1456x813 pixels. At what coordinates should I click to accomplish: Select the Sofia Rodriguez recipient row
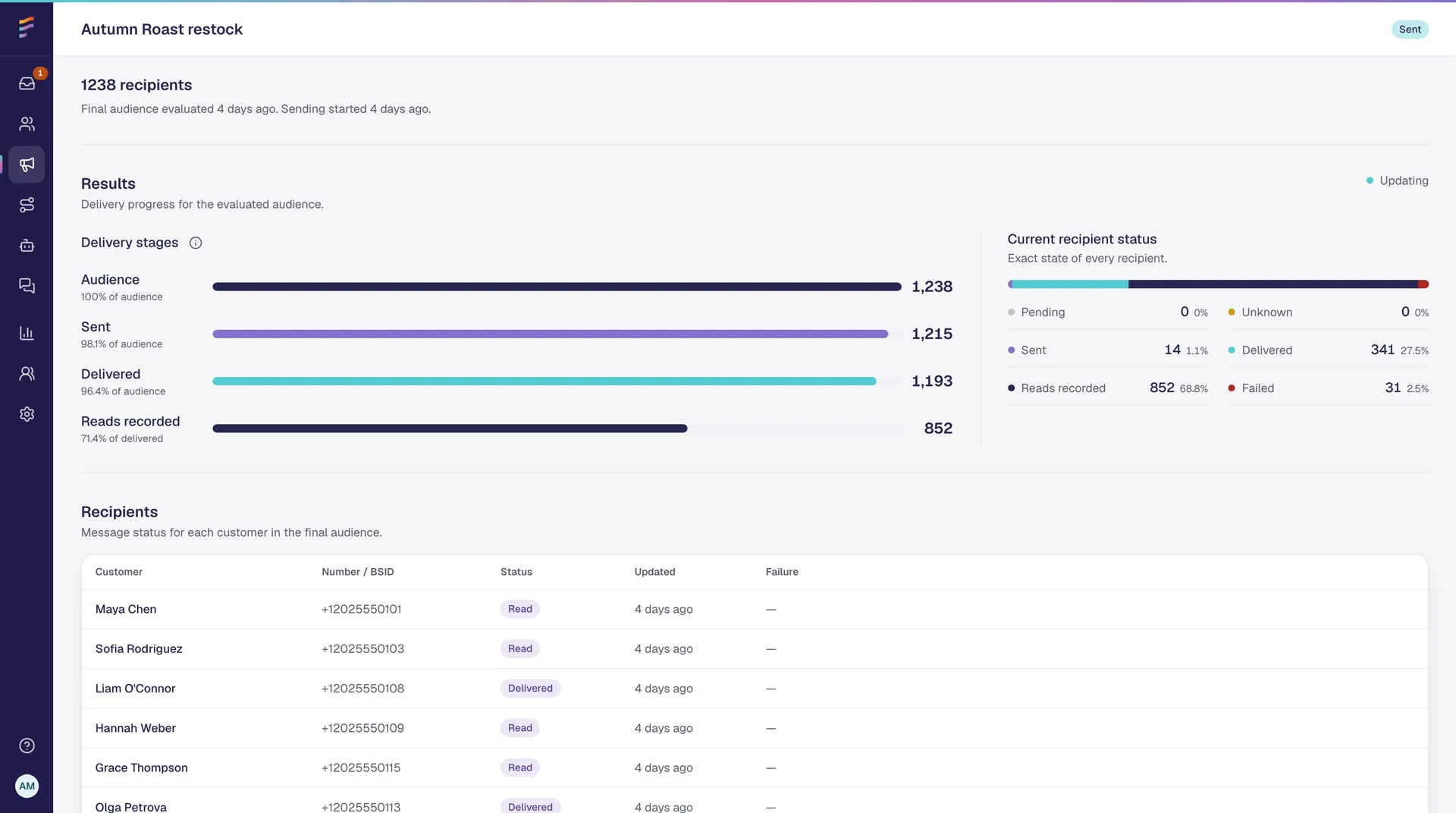[755, 648]
